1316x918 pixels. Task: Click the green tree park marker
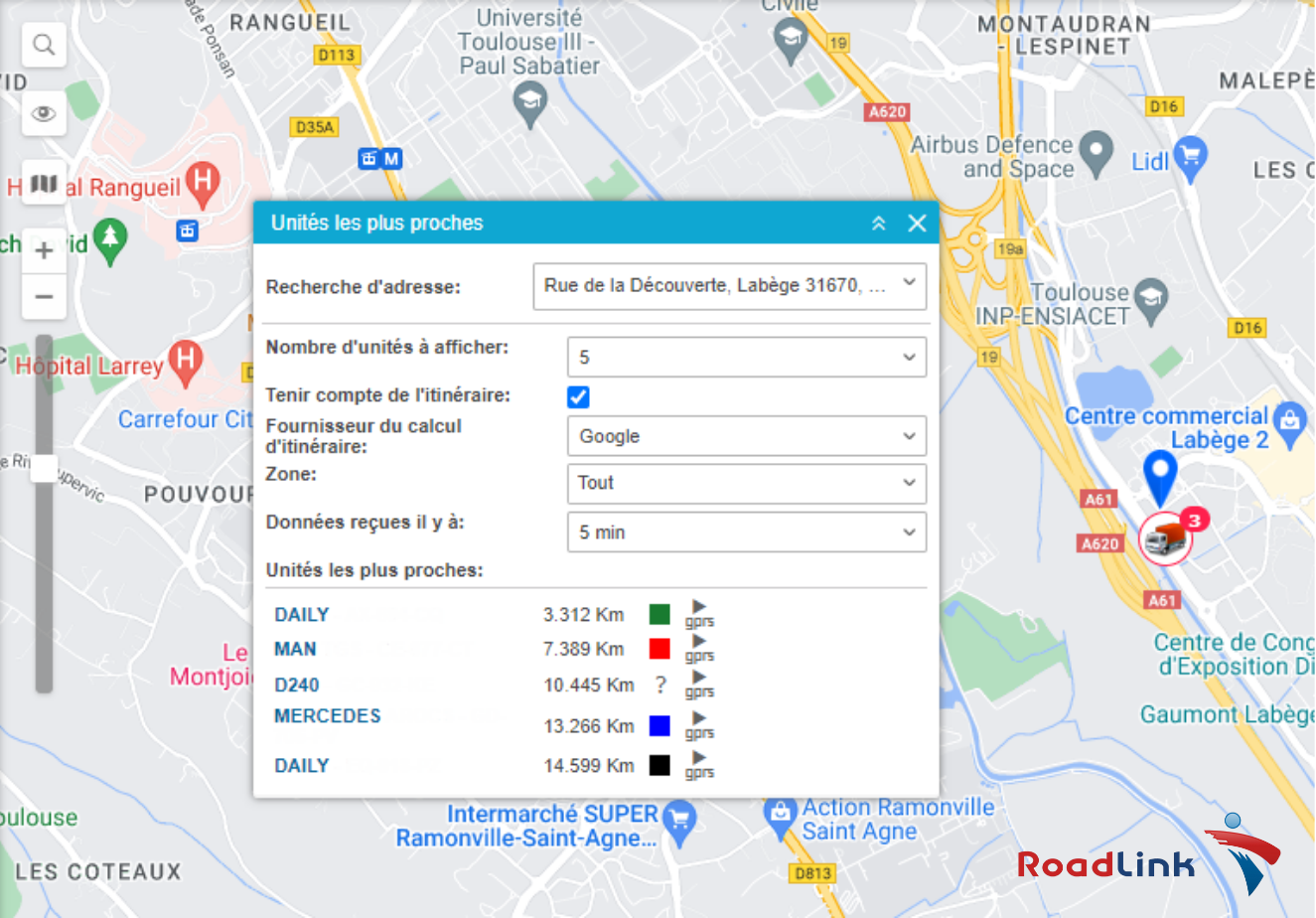[110, 243]
